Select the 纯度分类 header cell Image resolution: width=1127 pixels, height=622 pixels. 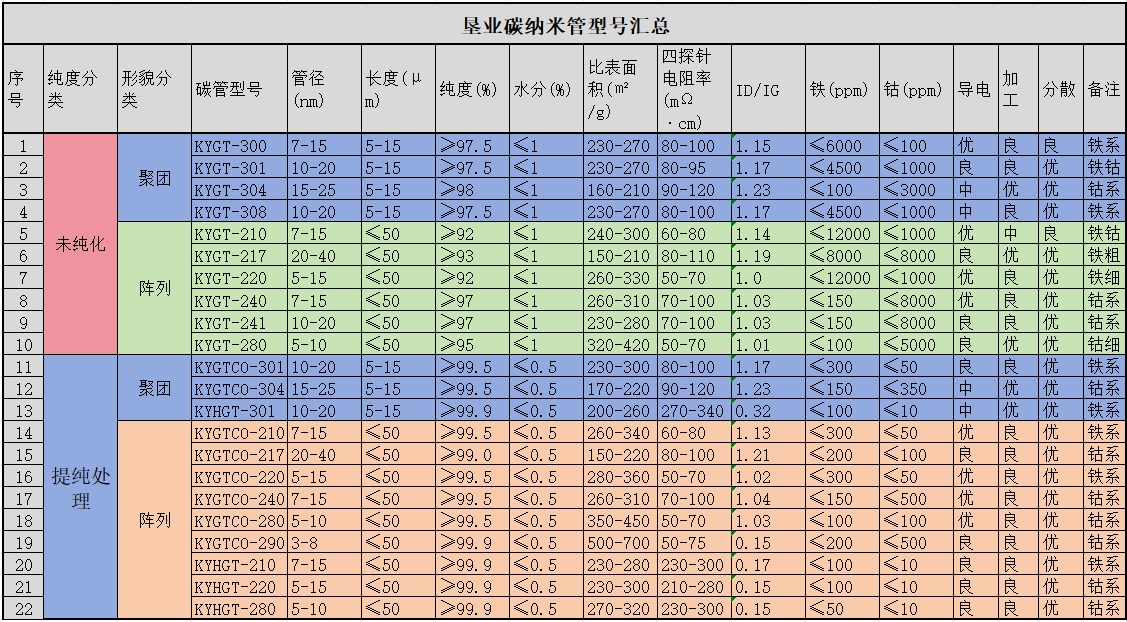[x=80, y=88]
